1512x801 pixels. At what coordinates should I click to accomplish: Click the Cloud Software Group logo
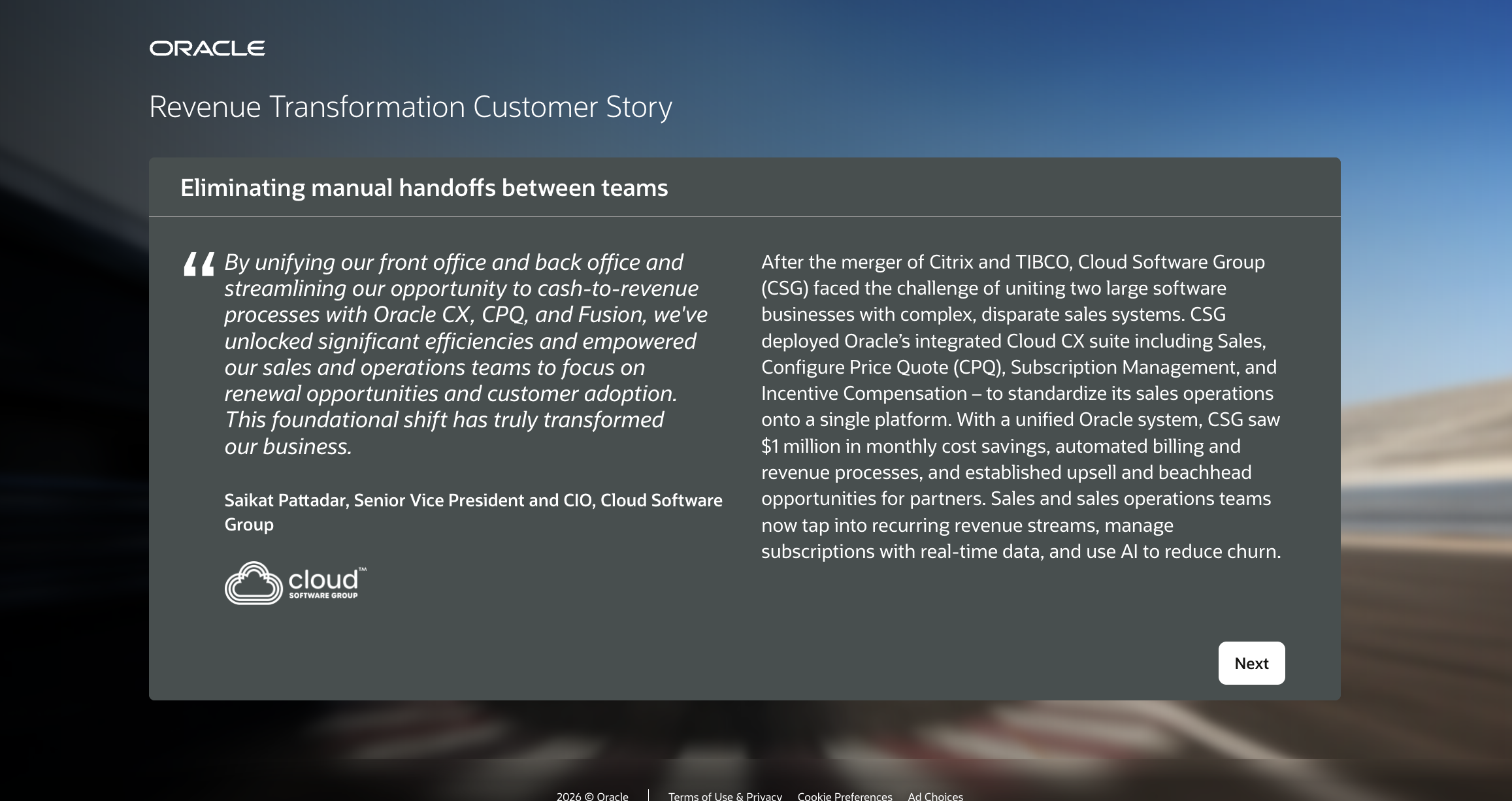pyautogui.click(x=296, y=583)
